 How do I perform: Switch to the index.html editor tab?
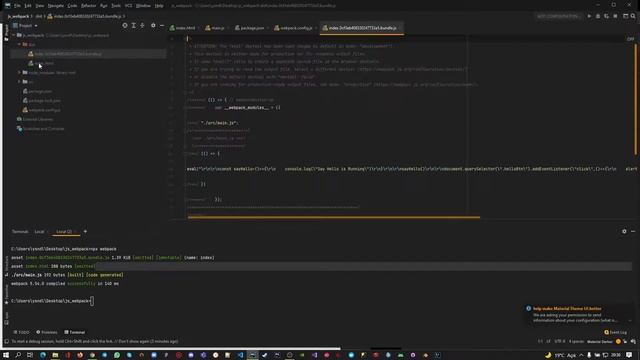[183, 28]
